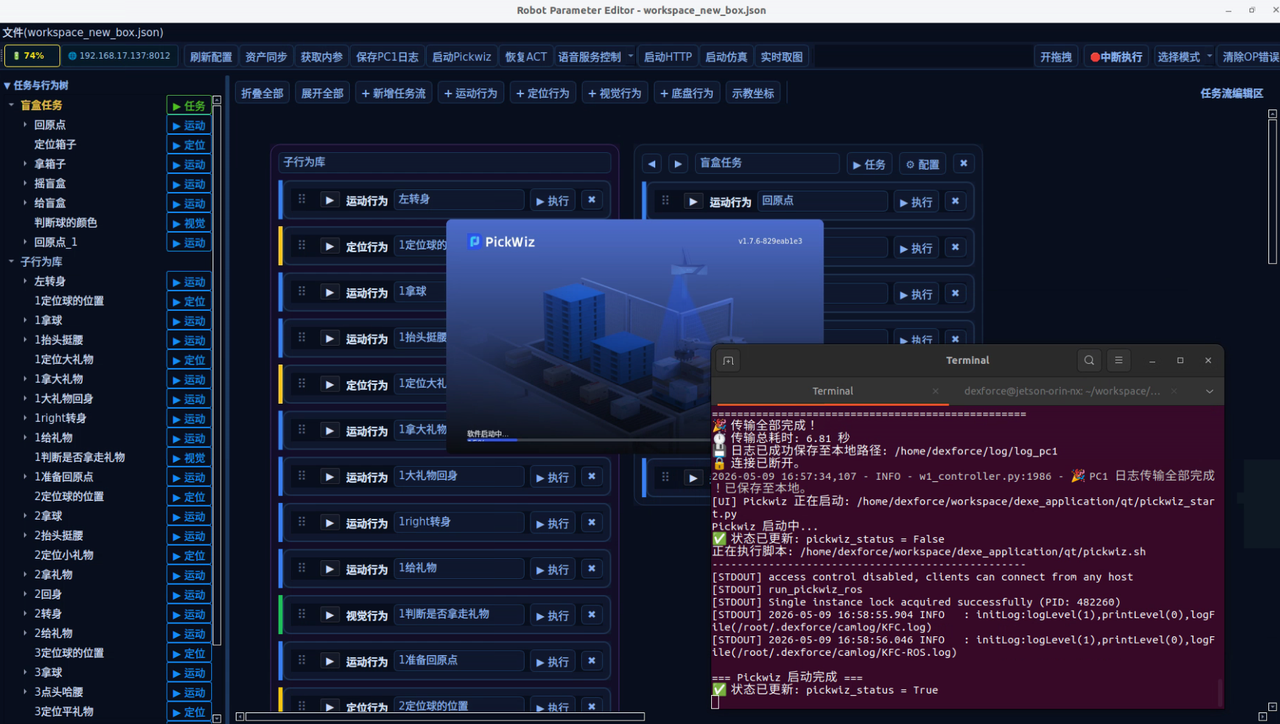Image resolution: width=1280 pixels, height=724 pixels.
Task: Click the 盲盒任务 task flow name field
Action: coord(767,163)
